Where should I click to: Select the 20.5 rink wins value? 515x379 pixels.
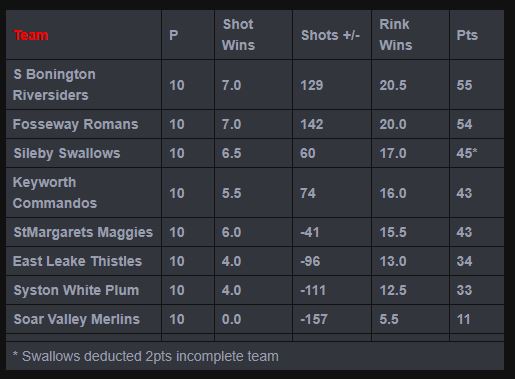coord(393,85)
